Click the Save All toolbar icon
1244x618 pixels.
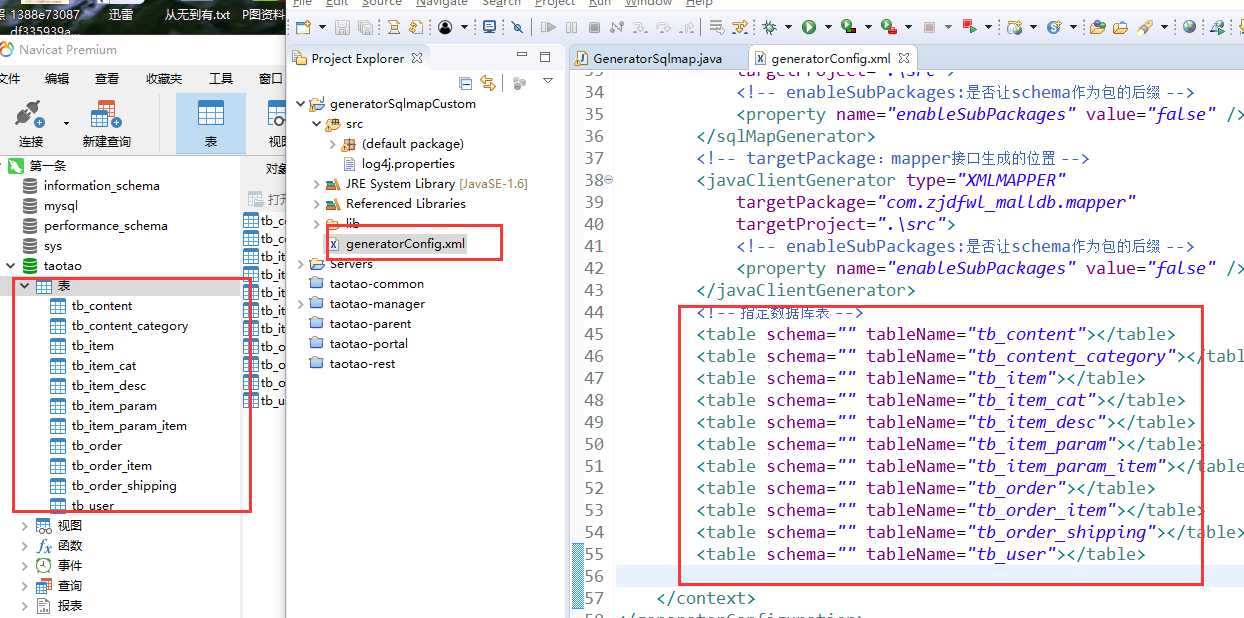click(365, 27)
